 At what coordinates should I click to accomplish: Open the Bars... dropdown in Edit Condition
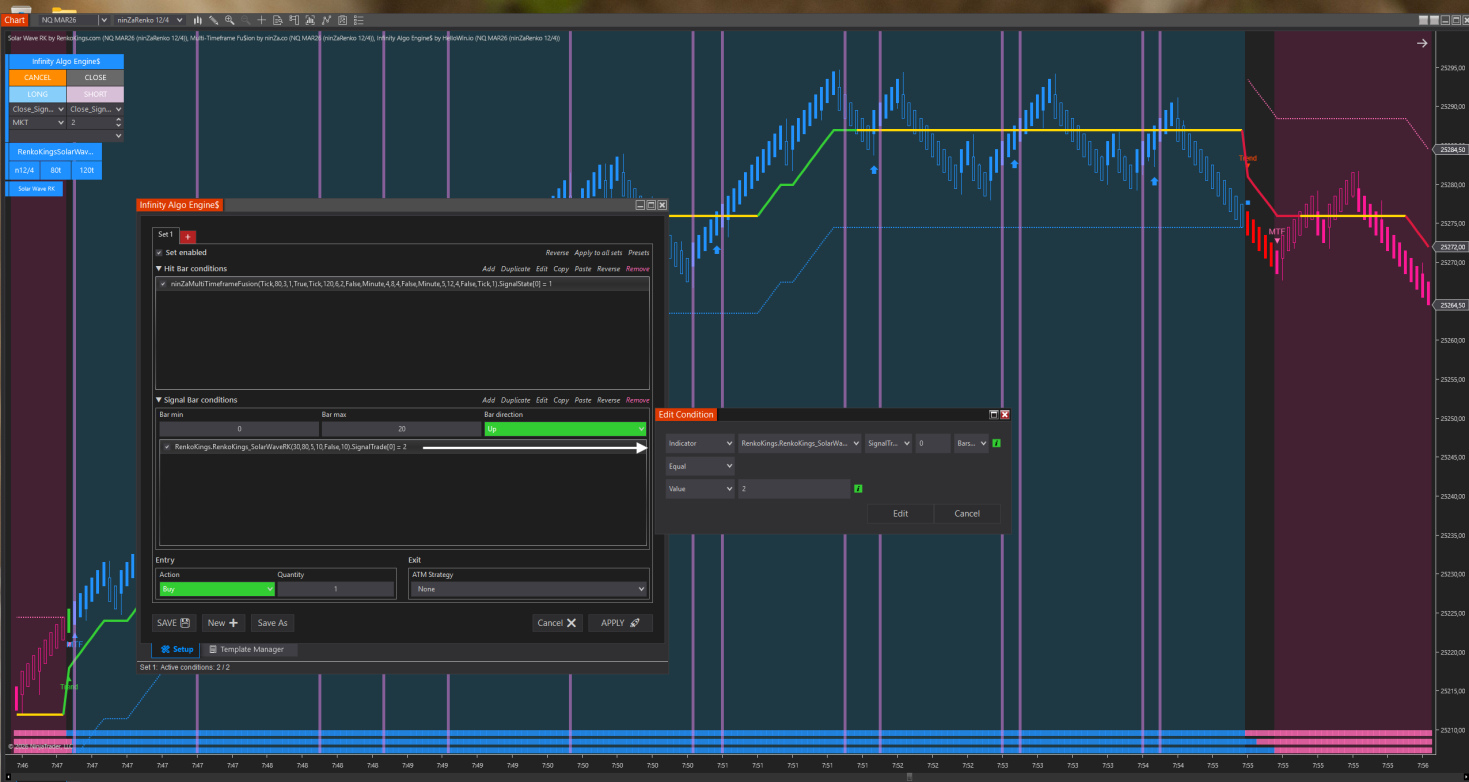(x=972, y=443)
